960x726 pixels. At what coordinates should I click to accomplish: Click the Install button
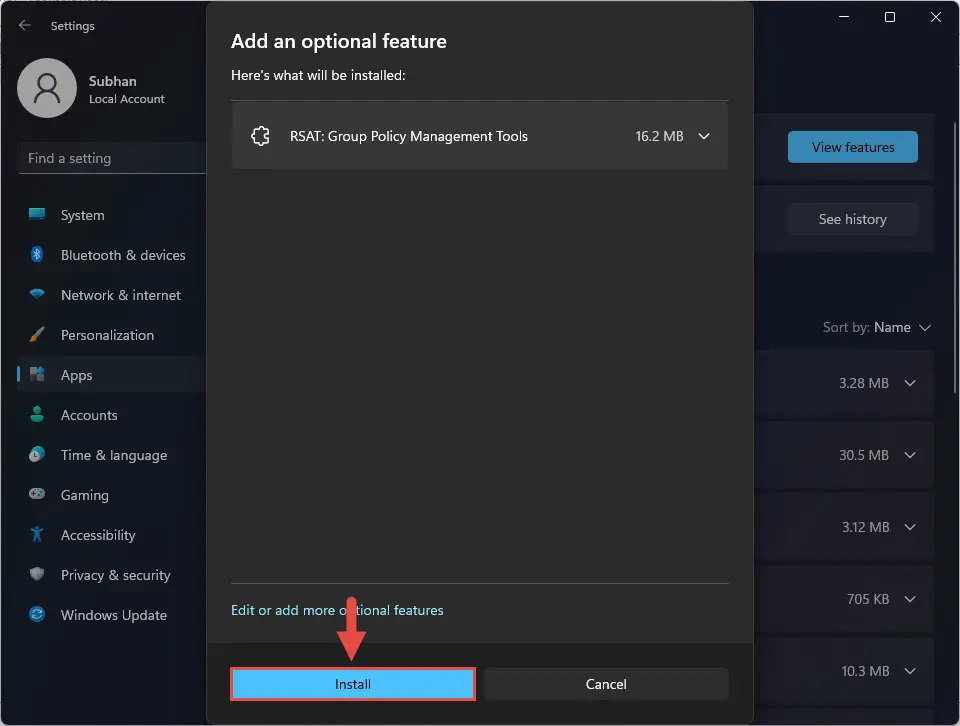(x=353, y=684)
